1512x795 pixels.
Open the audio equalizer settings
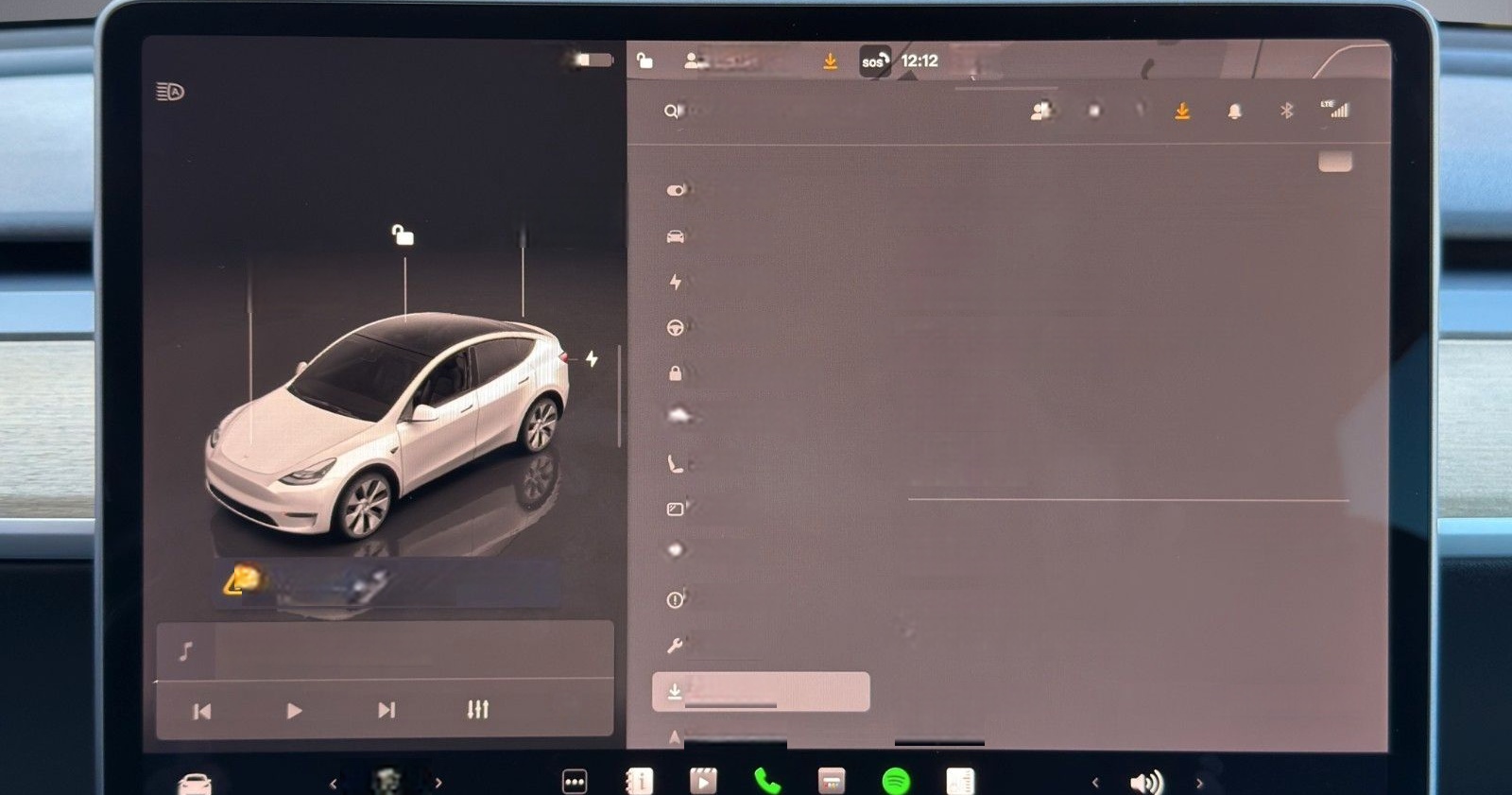click(478, 709)
